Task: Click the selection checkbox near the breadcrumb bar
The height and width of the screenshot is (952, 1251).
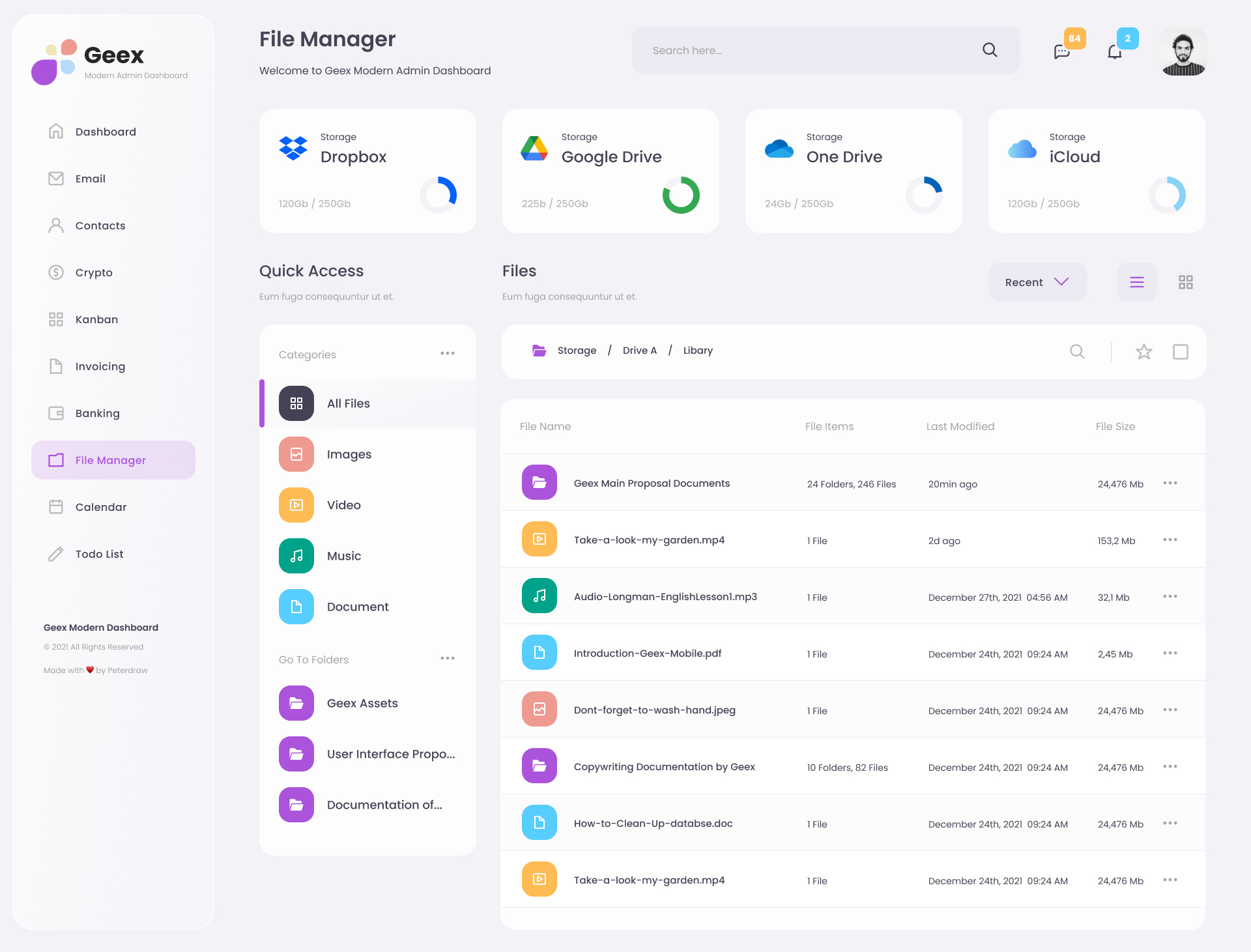Action: (1181, 351)
